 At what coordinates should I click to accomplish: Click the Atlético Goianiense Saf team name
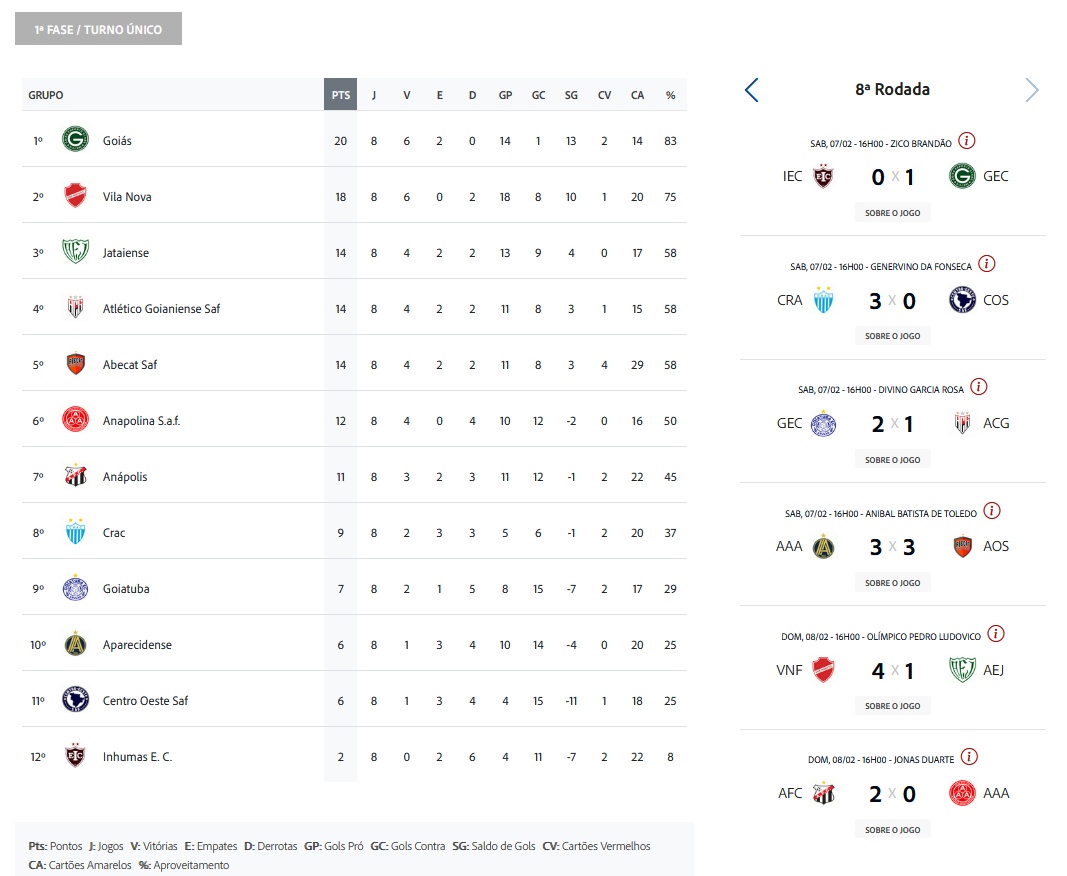click(161, 309)
